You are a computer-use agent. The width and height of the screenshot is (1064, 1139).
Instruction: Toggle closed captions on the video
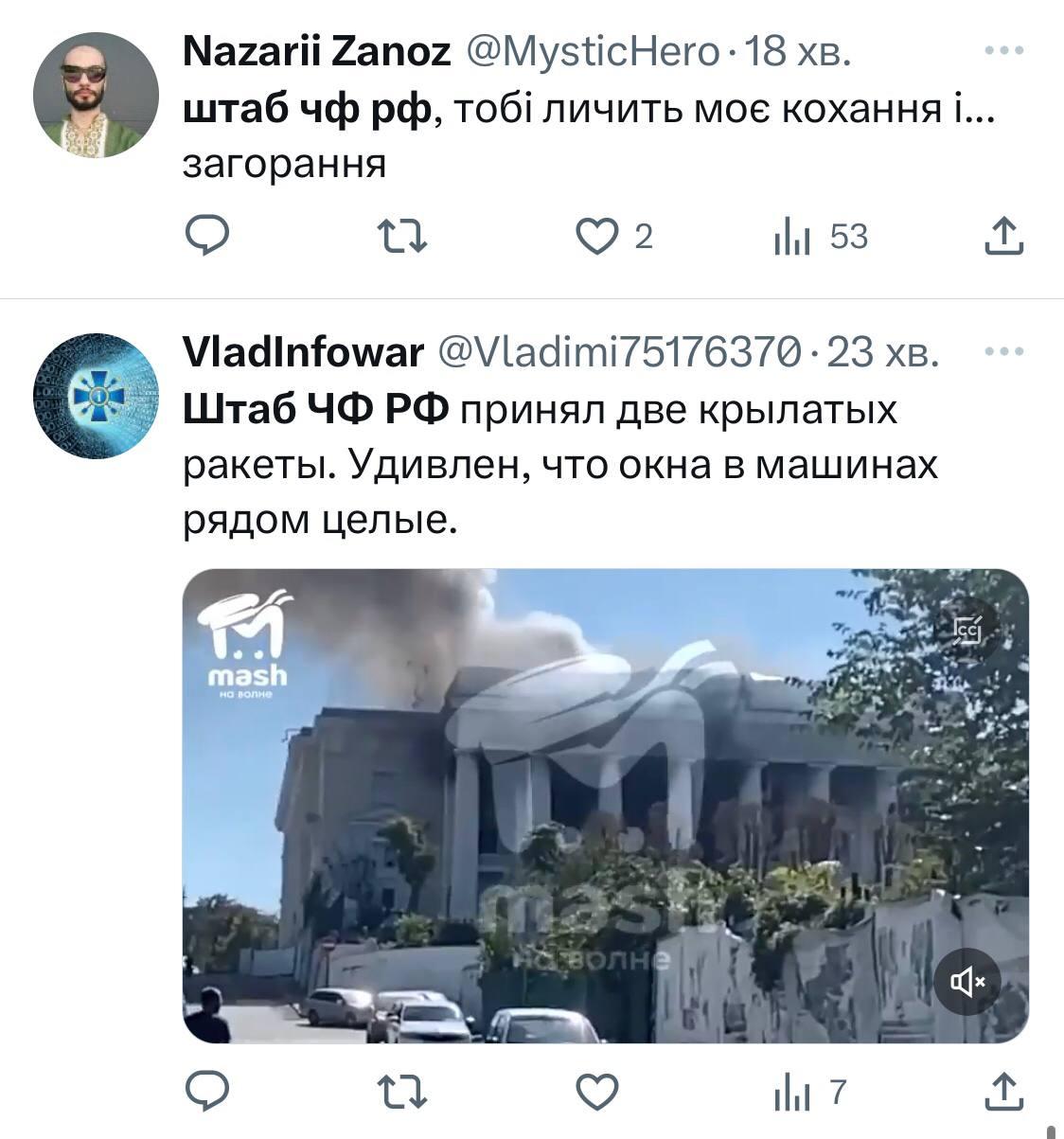[x=967, y=629]
